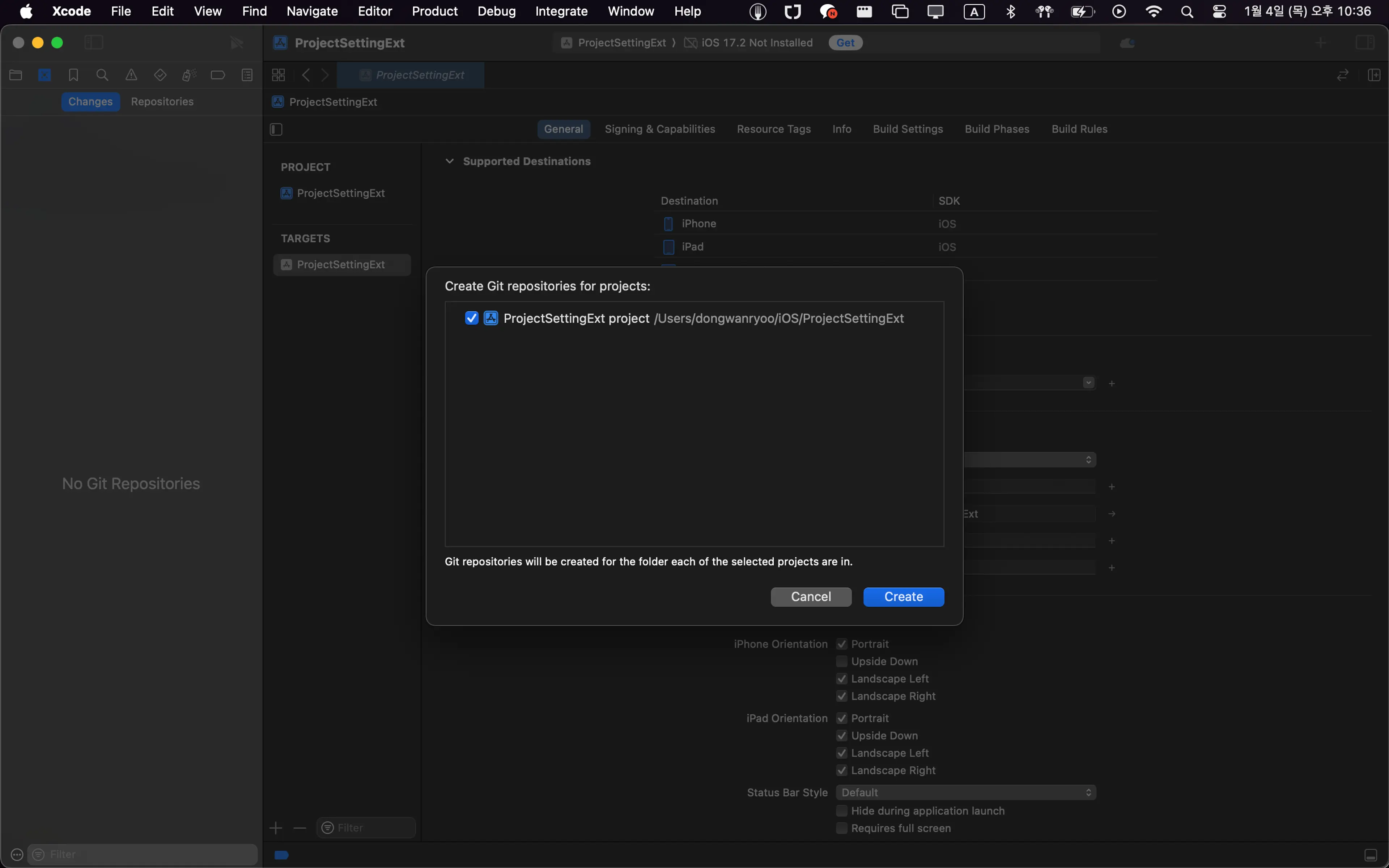The image size is (1389, 868).
Task: Select the ProjectSettingExt editor tab
Action: [x=411, y=75]
